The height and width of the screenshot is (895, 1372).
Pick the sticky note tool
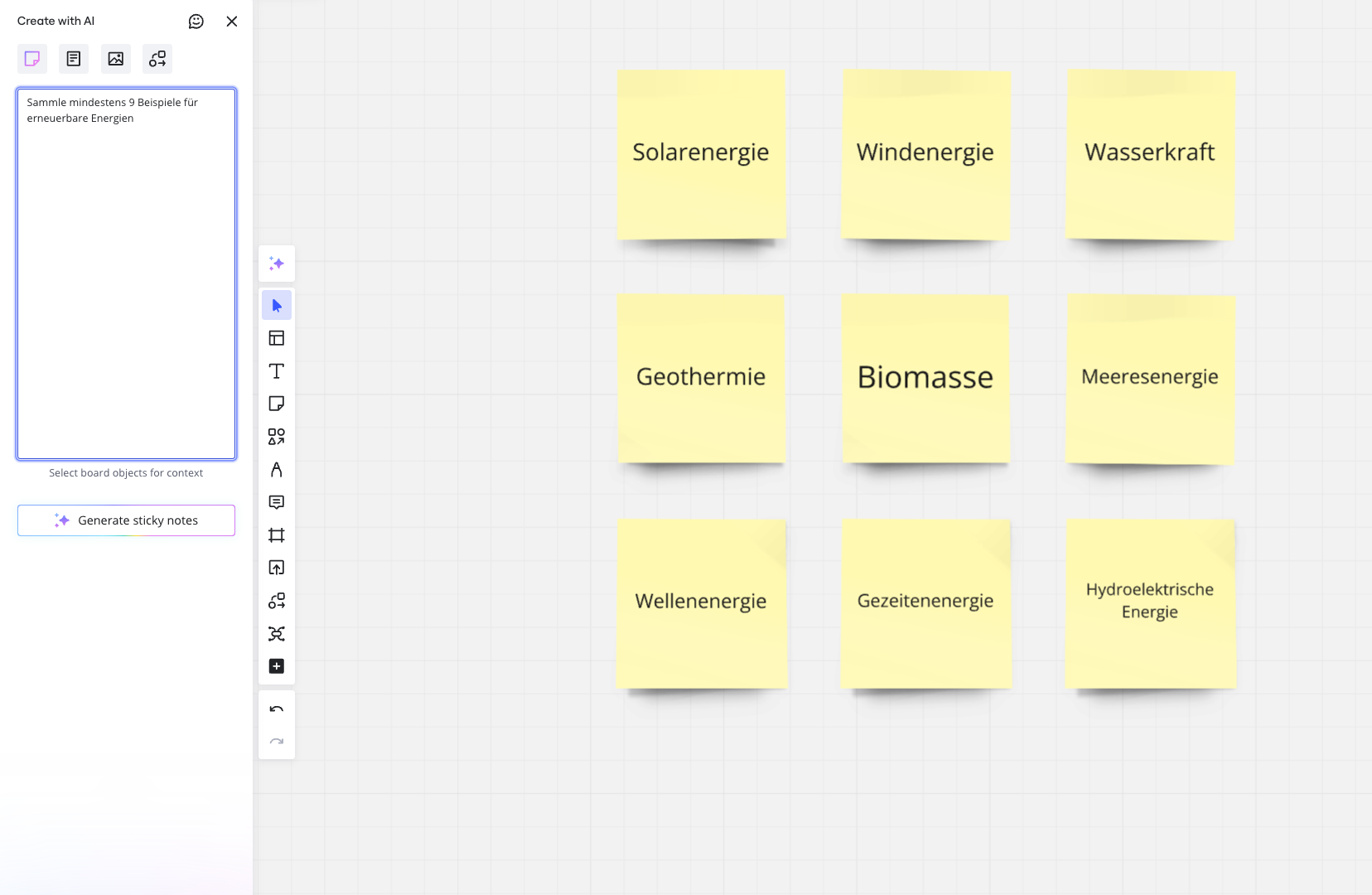tap(277, 404)
